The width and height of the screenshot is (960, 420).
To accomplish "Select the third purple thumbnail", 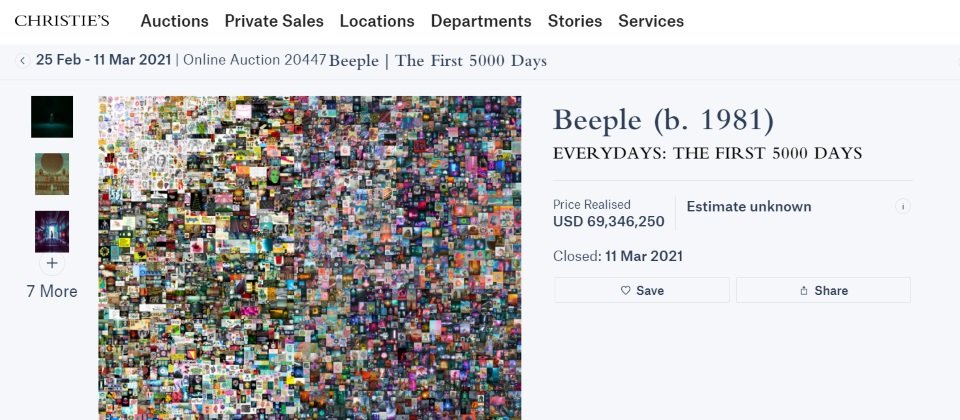I will coord(52,231).
